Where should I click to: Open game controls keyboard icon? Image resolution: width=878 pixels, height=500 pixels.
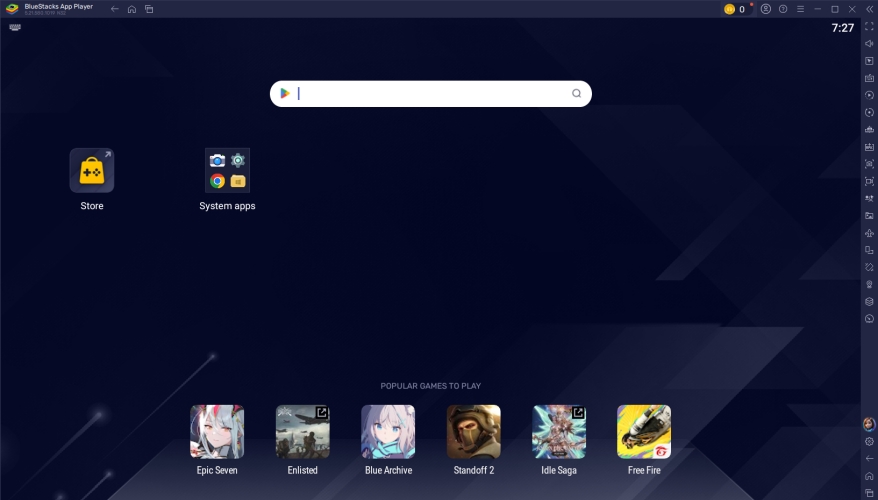coord(869,78)
